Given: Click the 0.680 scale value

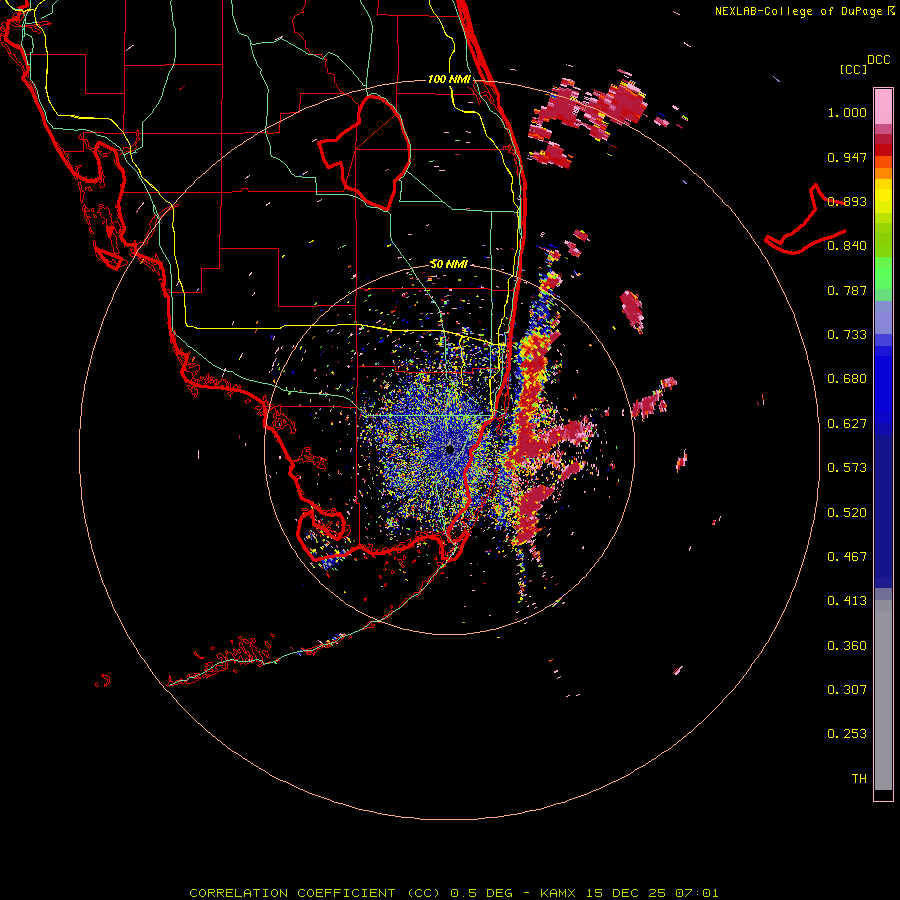Looking at the screenshot, I should (847, 379).
